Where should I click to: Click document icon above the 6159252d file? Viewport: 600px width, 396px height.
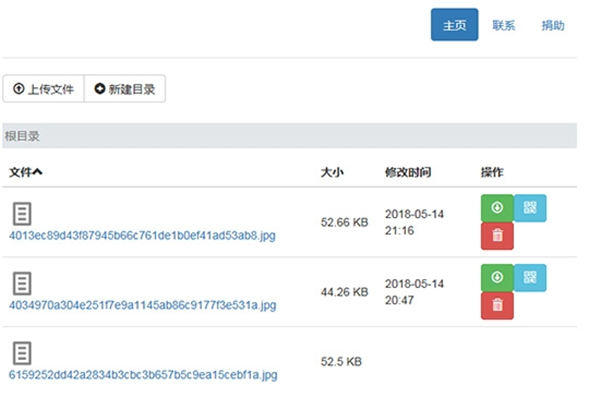point(22,353)
